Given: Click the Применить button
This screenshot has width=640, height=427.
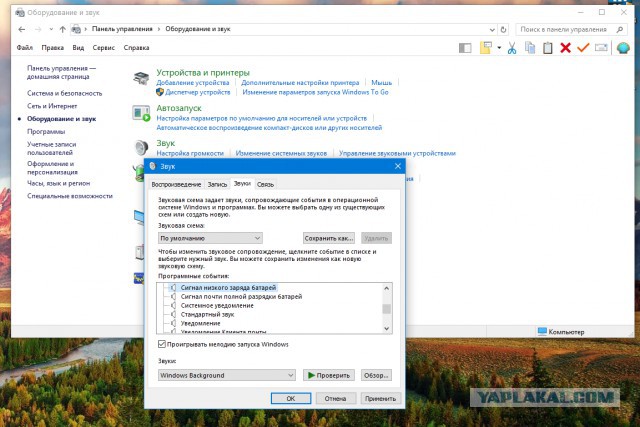Looking at the screenshot, I should tap(380, 398).
